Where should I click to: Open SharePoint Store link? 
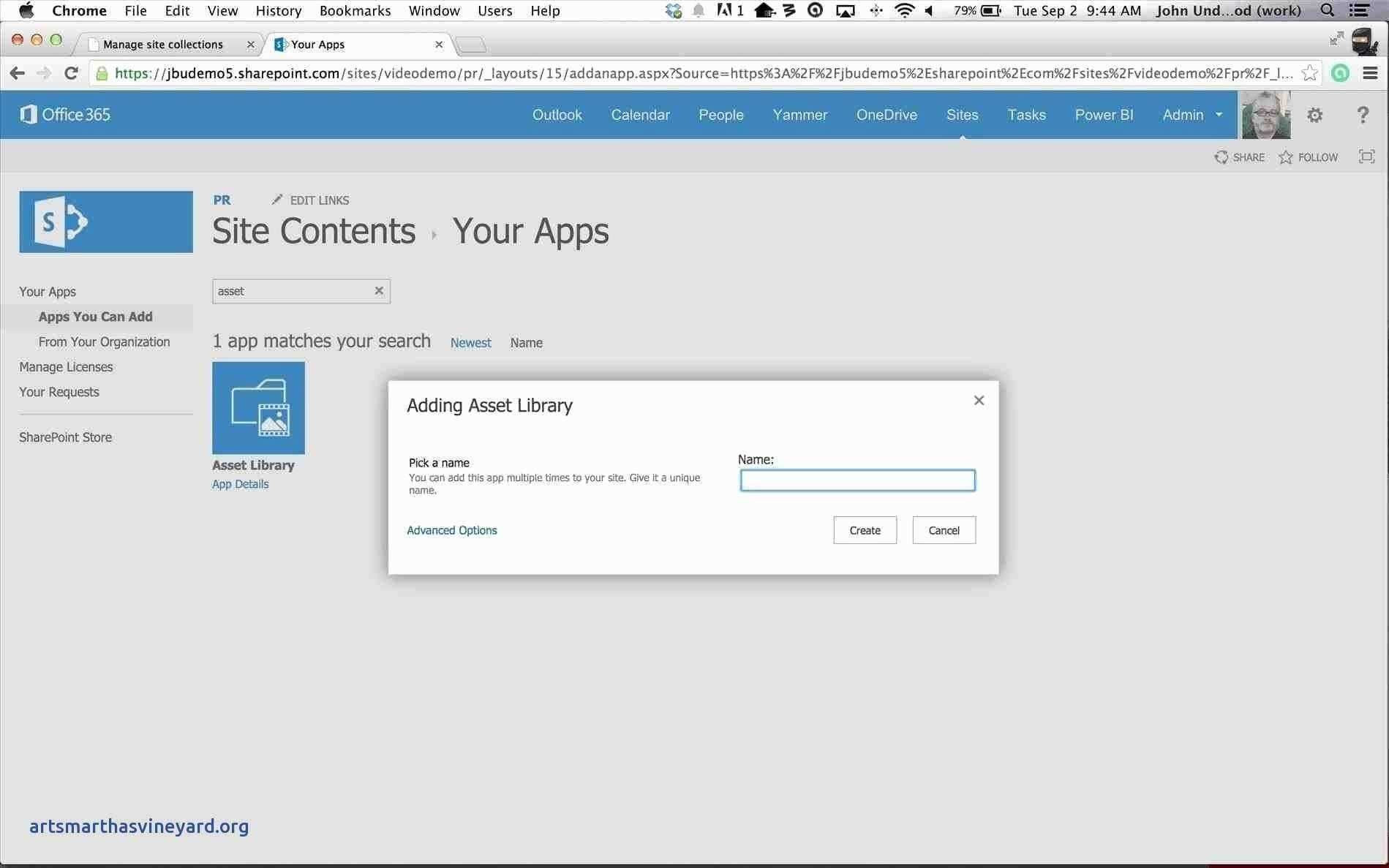click(65, 437)
